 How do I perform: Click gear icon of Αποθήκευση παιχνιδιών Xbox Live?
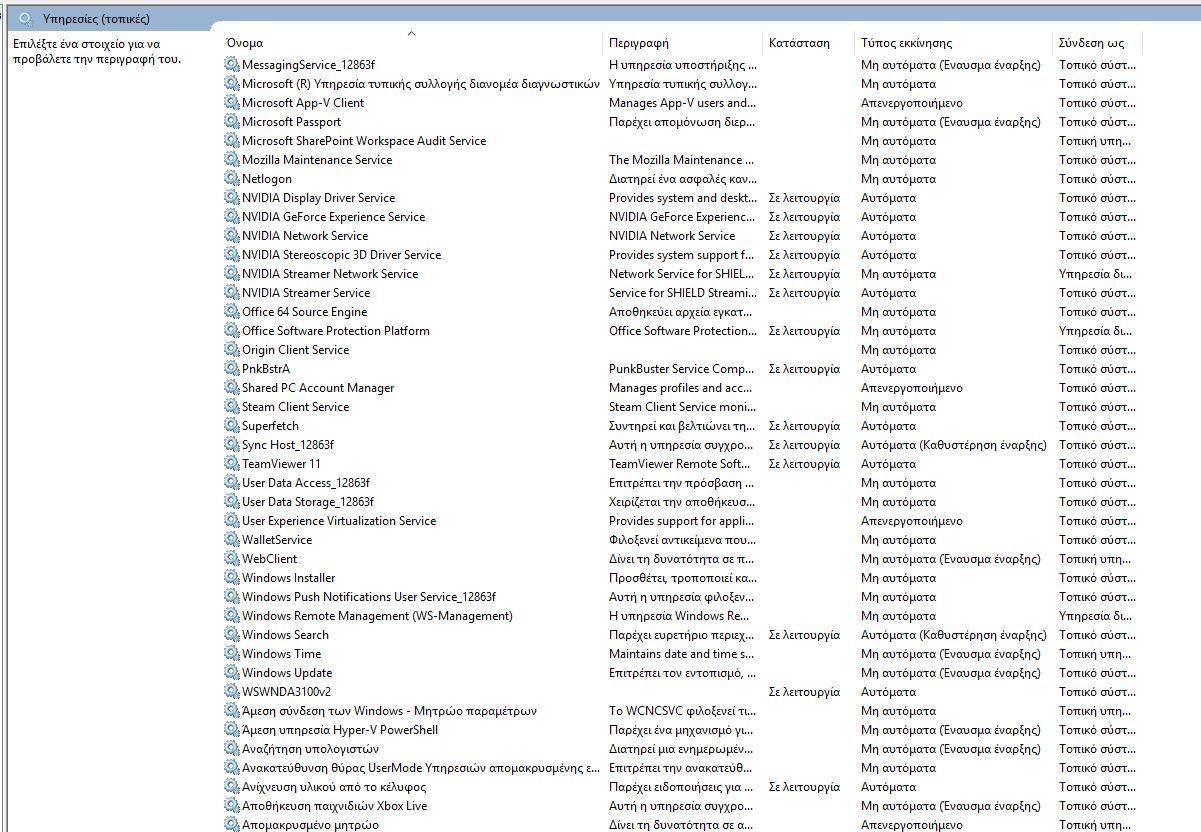coord(232,806)
